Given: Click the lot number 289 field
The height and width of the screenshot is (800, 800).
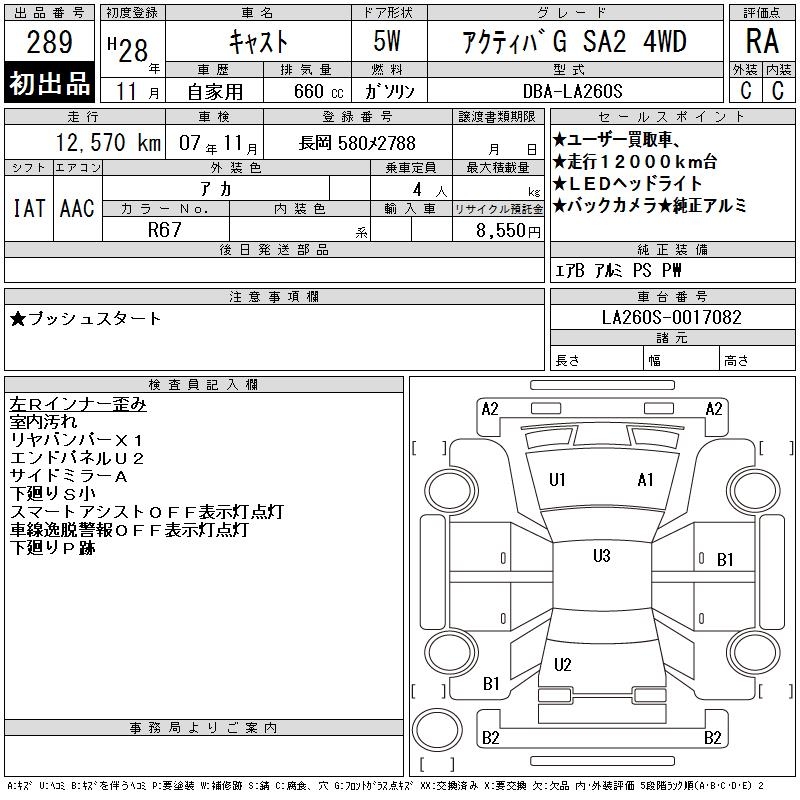Looking at the screenshot, I should (x=49, y=42).
